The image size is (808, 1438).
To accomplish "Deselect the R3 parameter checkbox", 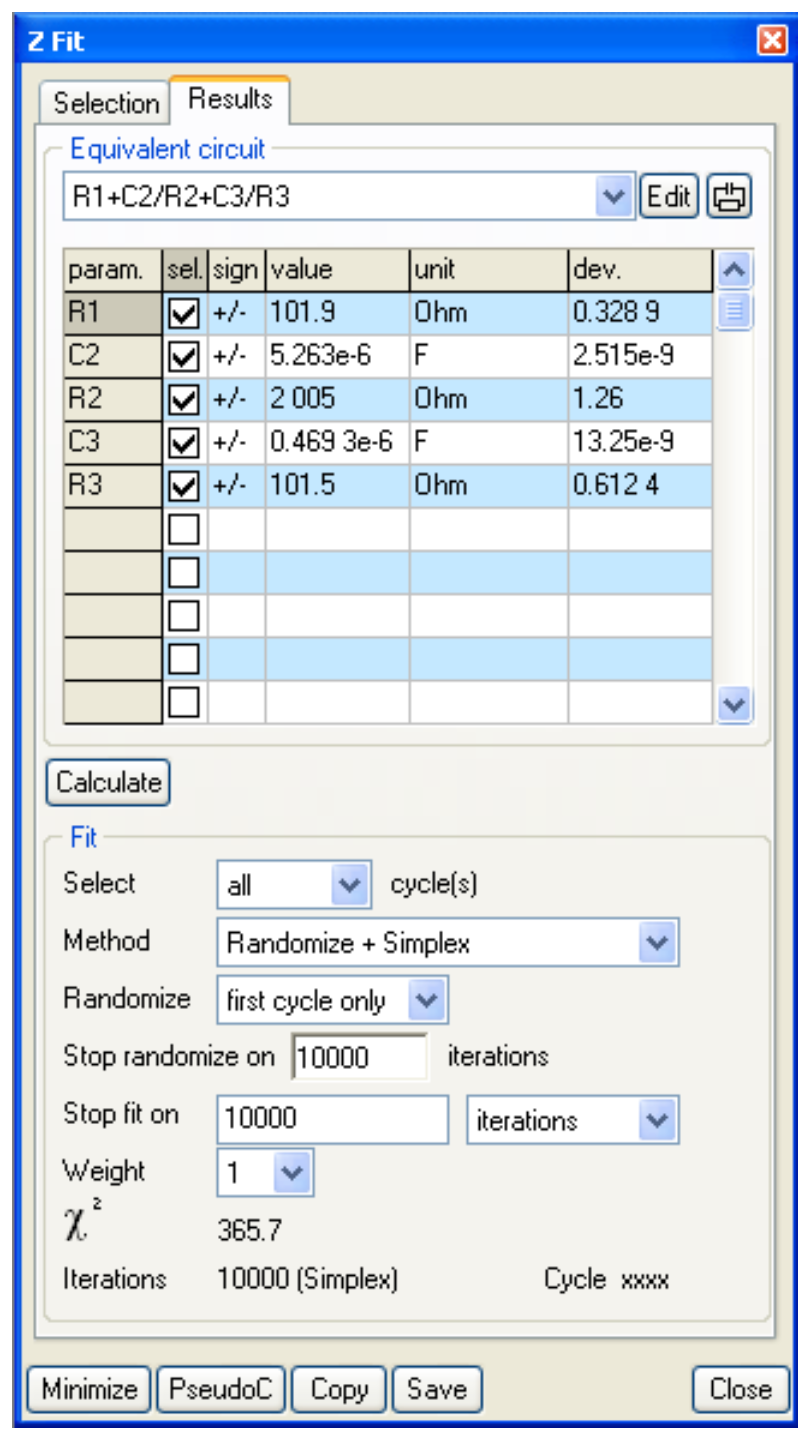I will pyautogui.click(x=184, y=487).
